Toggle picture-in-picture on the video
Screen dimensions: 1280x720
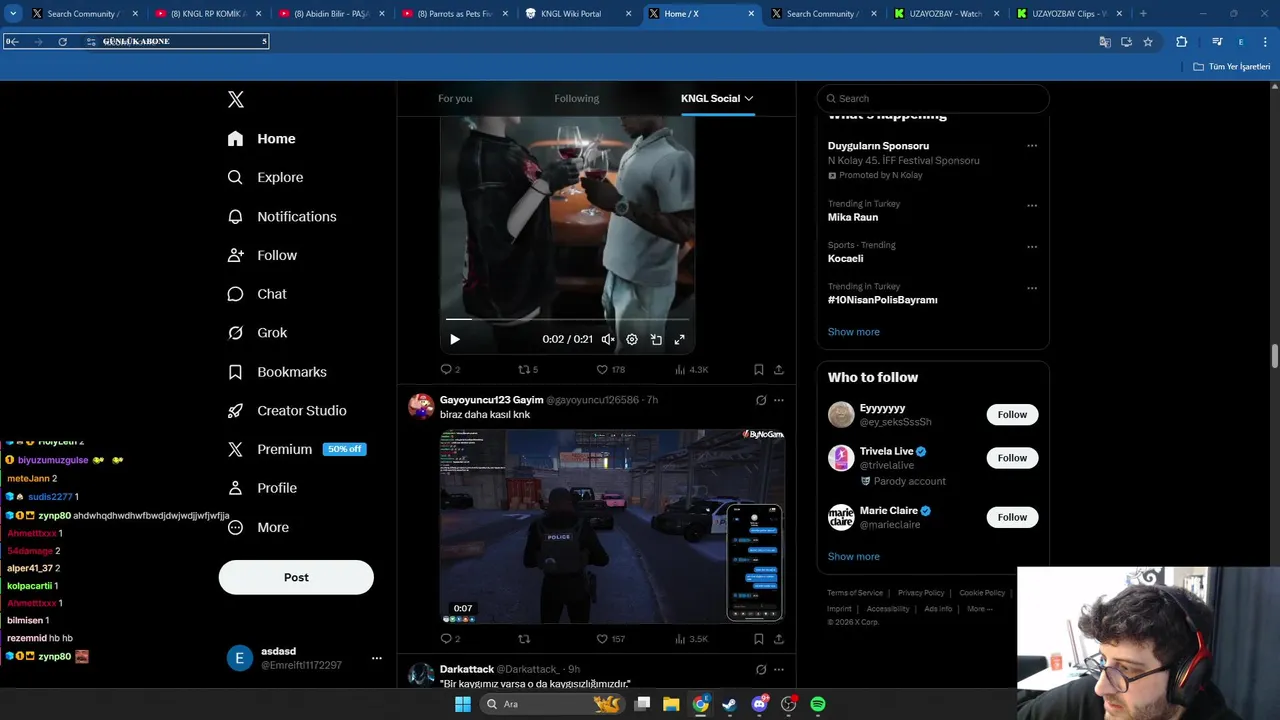[656, 339]
